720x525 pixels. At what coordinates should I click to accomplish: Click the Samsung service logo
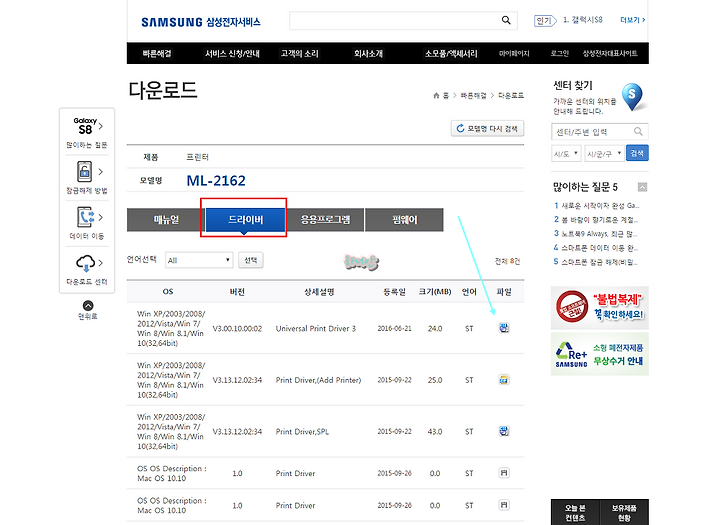201,22
